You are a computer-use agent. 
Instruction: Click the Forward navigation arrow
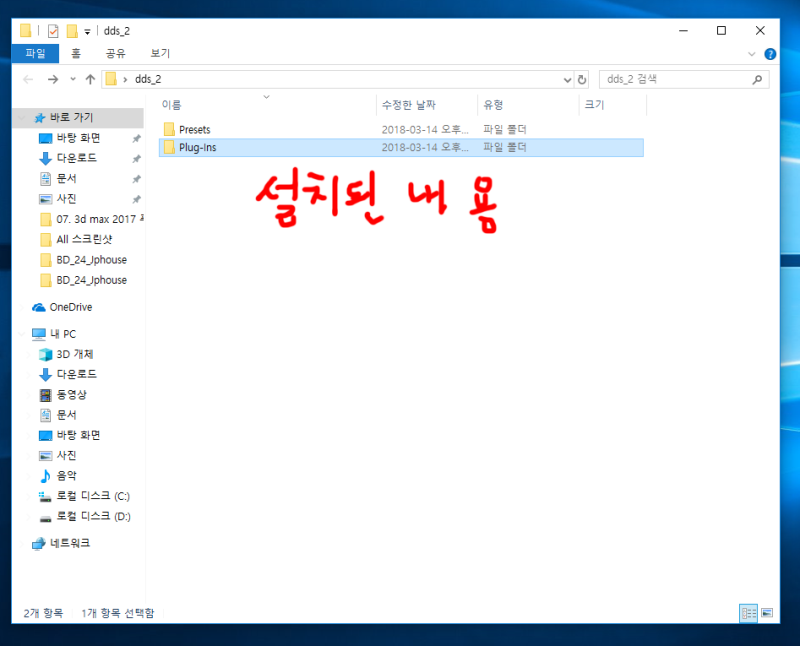click(53, 79)
